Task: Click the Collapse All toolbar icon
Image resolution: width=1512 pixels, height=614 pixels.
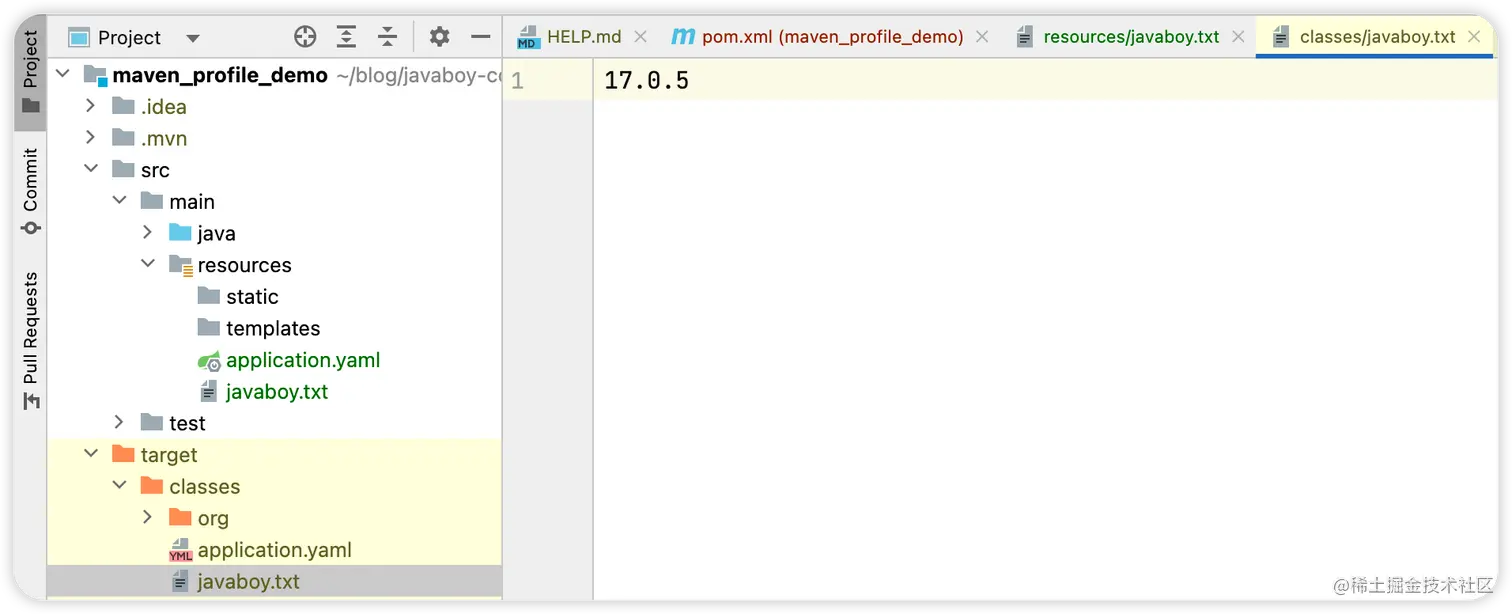Action: tap(388, 37)
